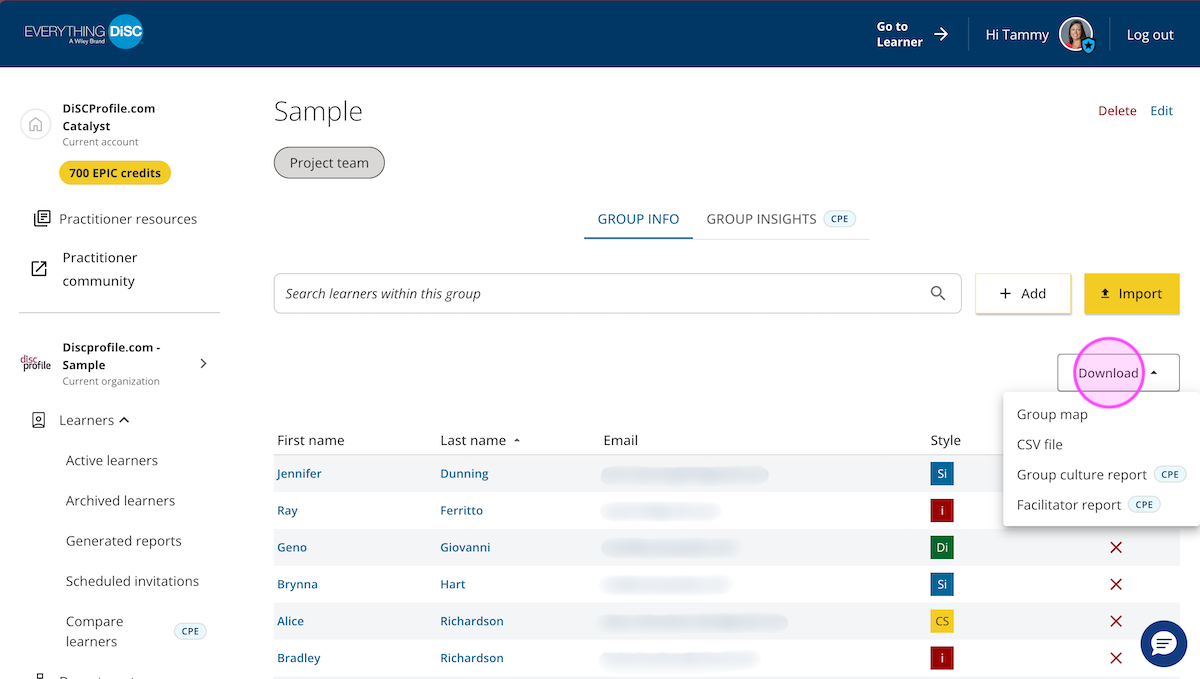Viewport: 1200px width, 679px height.
Task: Click the First name column header
Action: pyautogui.click(x=310, y=440)
